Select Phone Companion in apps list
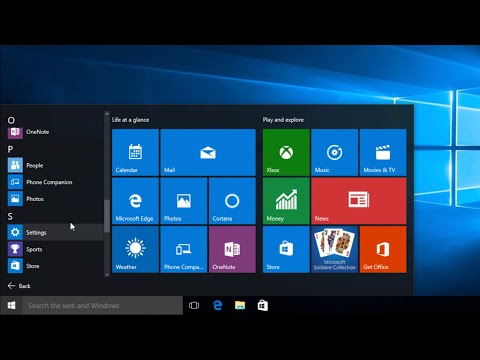The height and width of the screenshot is (360, 480). point(53,182)
